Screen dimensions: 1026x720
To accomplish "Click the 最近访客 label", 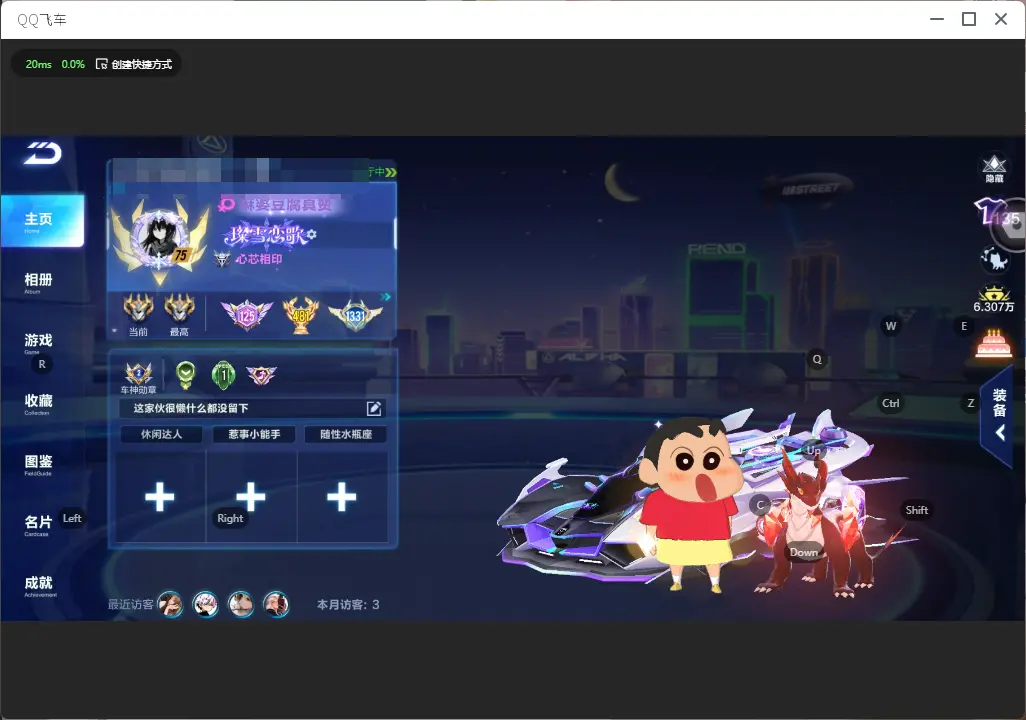I will (130, 604).
